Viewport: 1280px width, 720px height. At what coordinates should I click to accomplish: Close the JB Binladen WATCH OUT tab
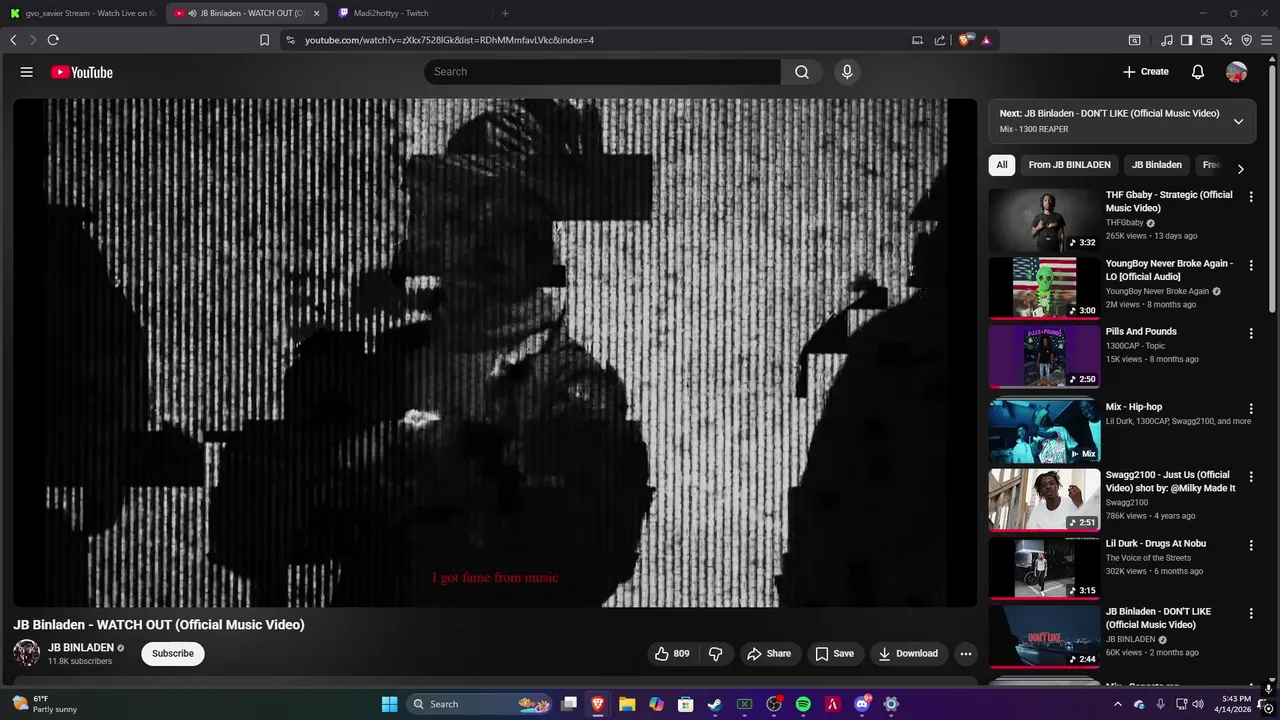click(x=316, y=13)
